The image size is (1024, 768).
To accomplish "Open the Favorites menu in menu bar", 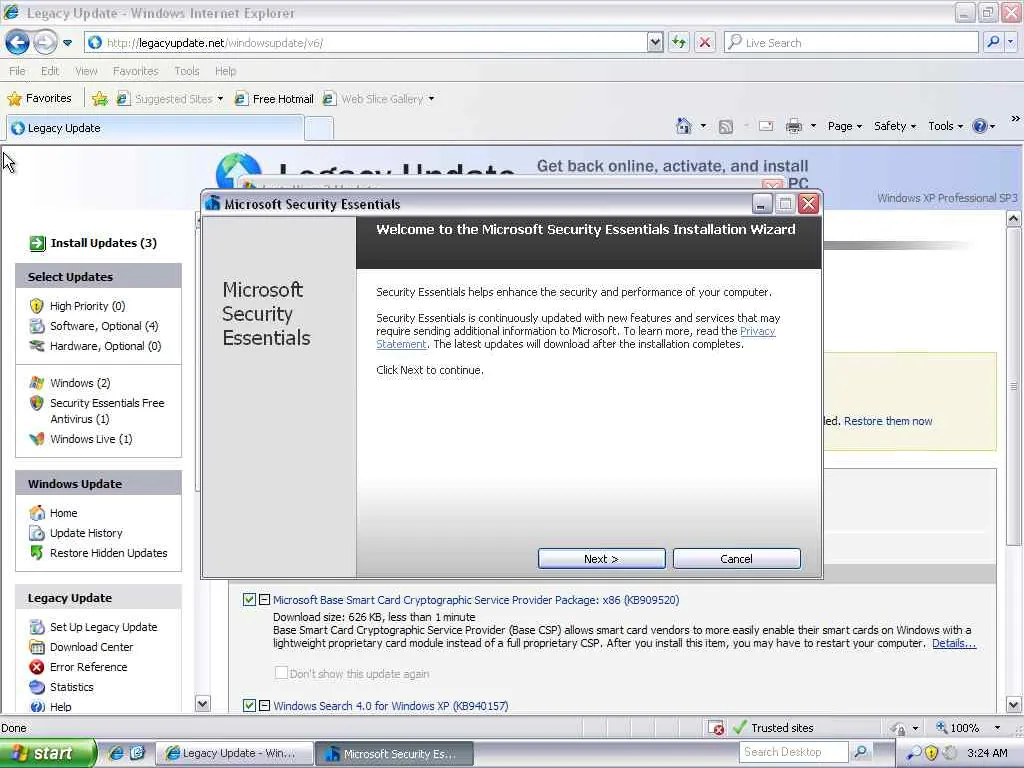I will coord(135,71).
